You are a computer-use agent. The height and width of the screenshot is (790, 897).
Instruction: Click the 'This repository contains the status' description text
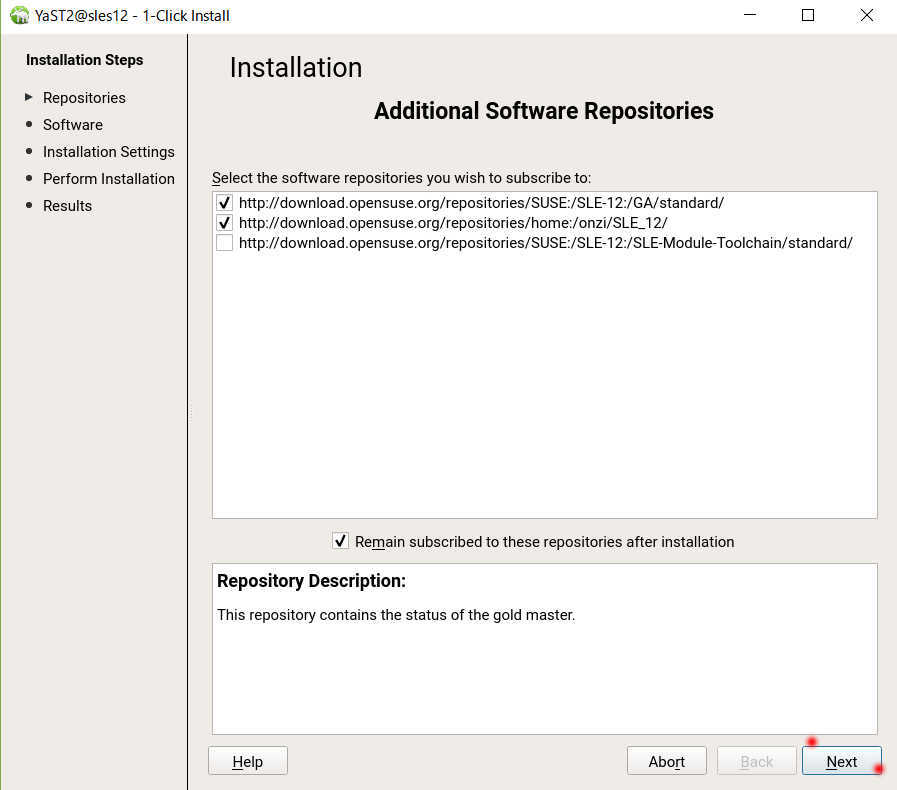click(396, 615)
